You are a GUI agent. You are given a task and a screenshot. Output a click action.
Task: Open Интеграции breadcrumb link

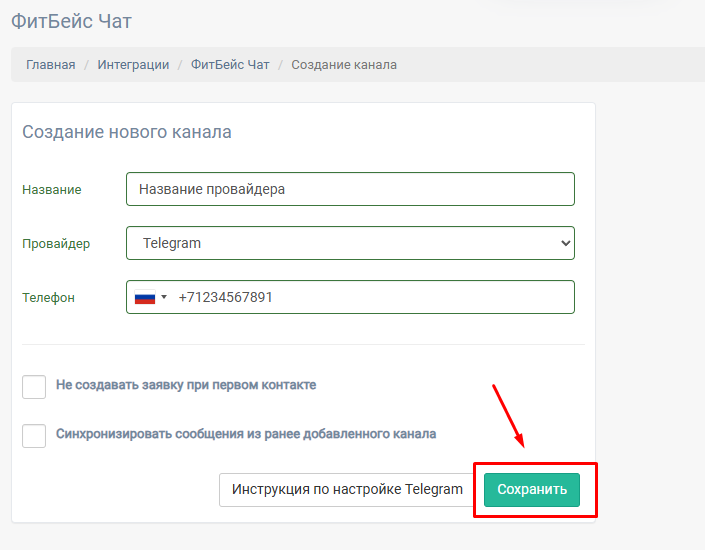(134, 65)
